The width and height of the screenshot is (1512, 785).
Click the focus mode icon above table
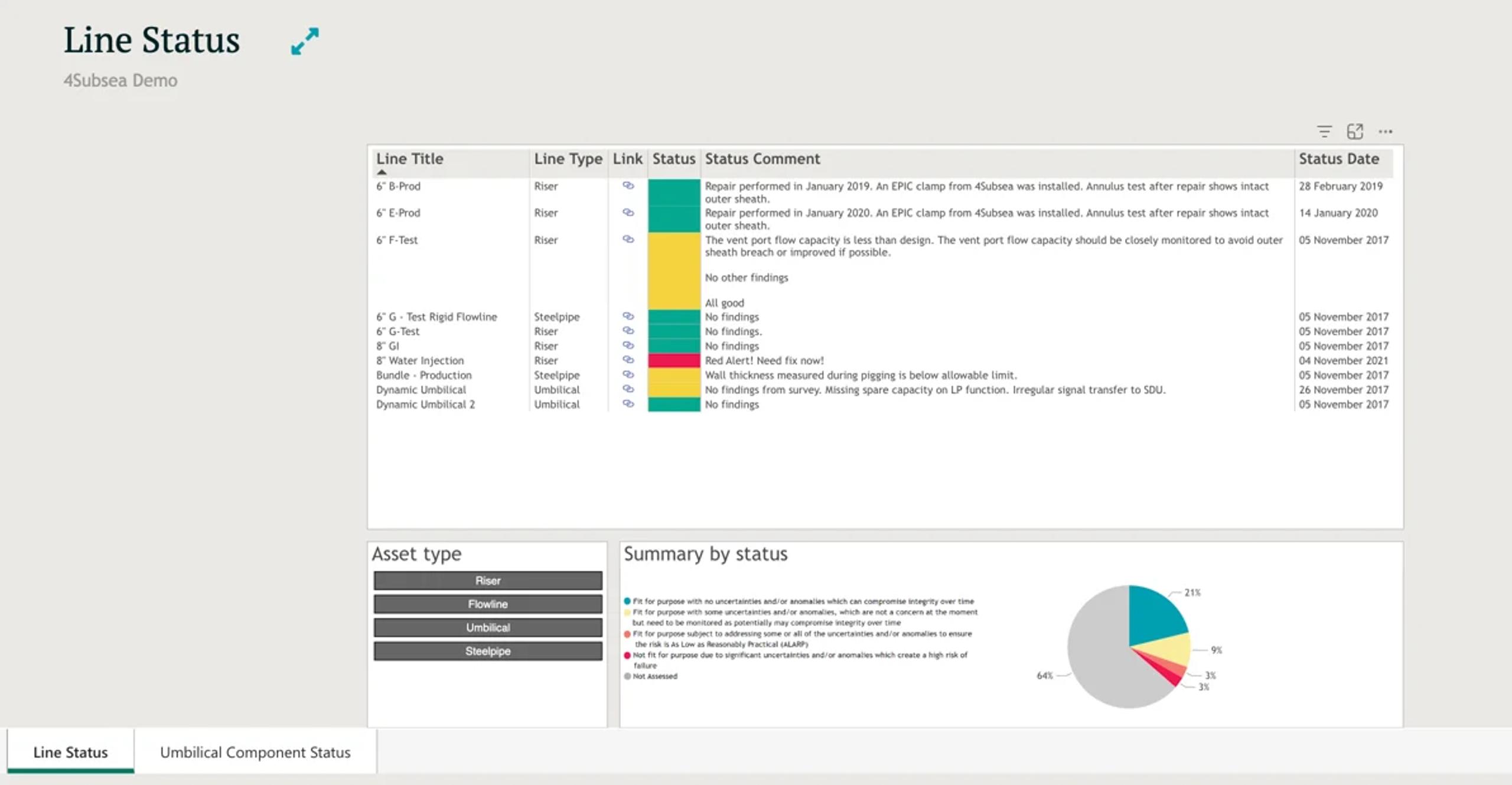coord(1355,131)
